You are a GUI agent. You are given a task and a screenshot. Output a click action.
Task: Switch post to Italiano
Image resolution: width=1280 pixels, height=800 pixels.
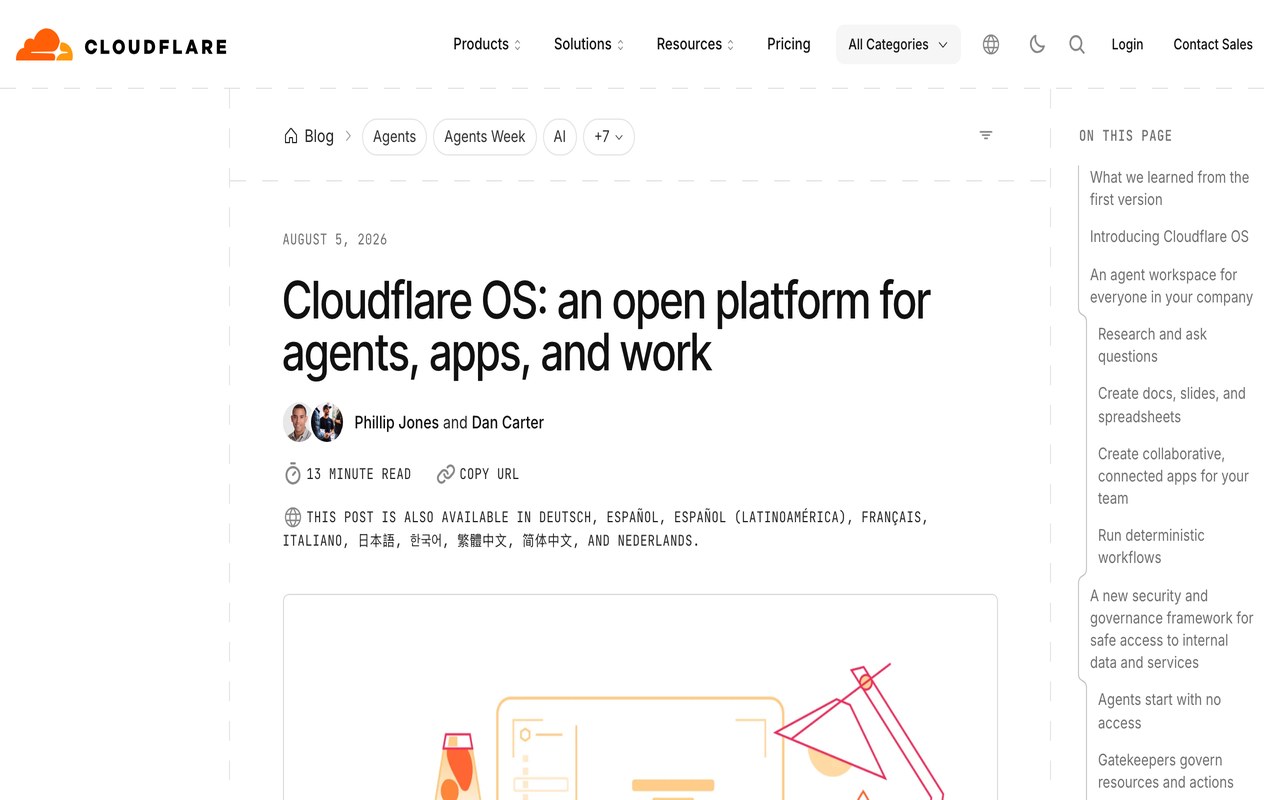314,540
